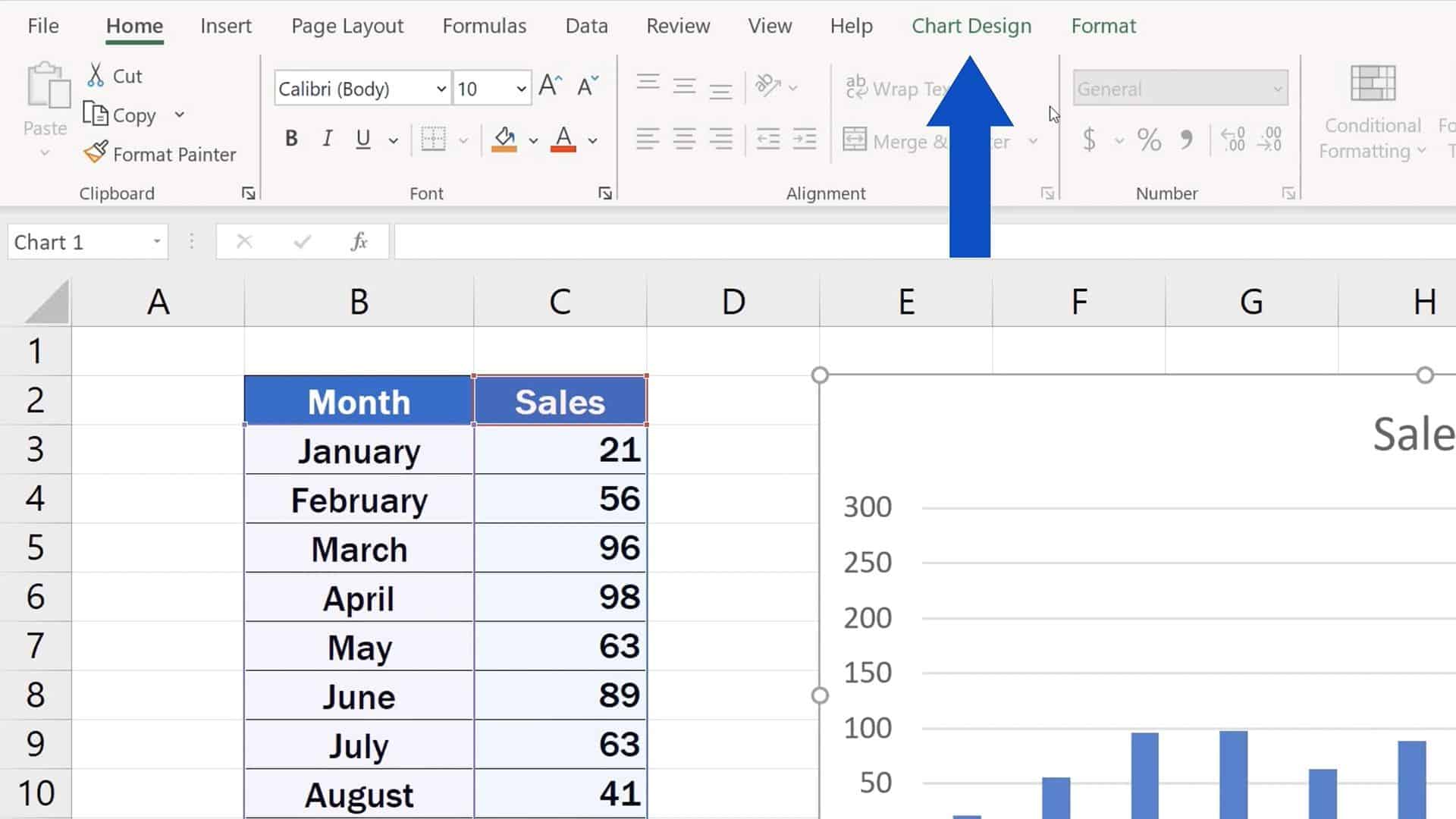This screenshot has height=819, width=1456.
Task: Open the Fill Color dropdown arrow
Action: point(533,140)
